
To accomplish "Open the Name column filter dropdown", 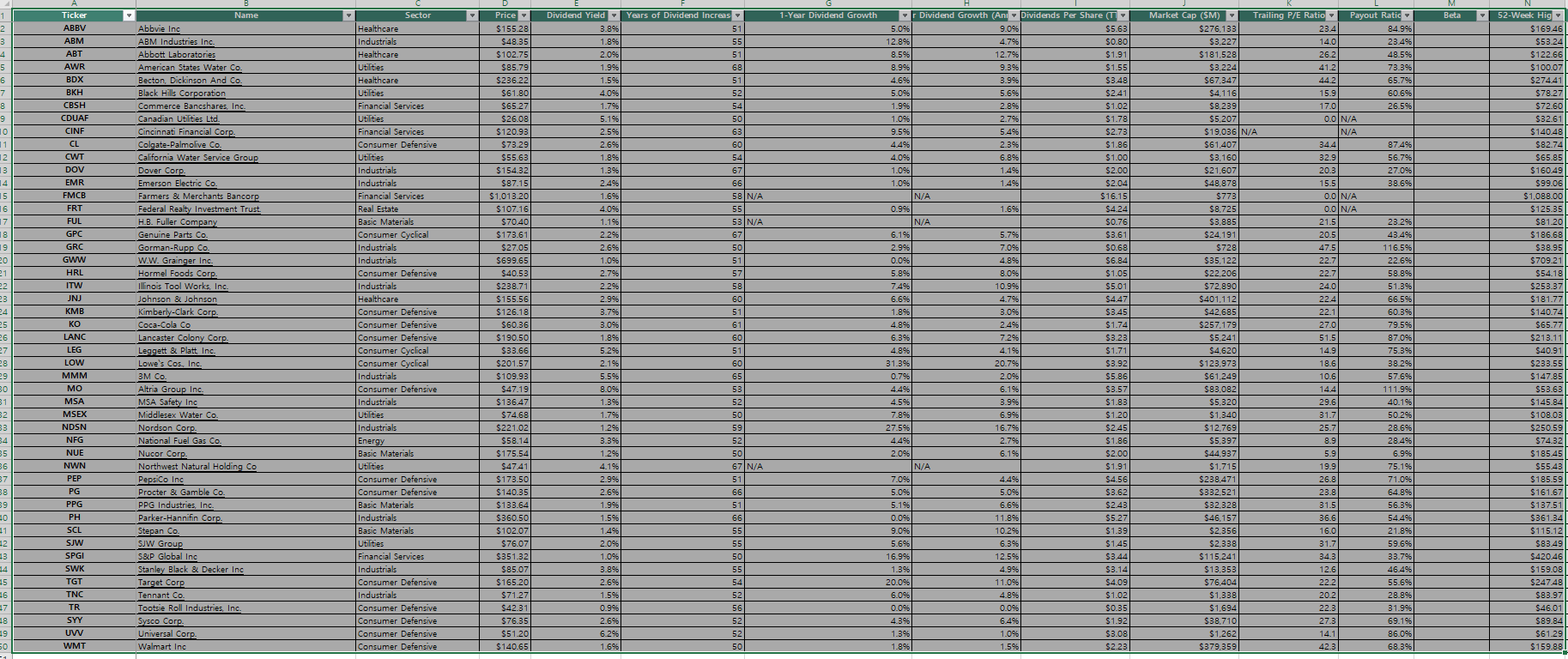I will pos(348,15).
